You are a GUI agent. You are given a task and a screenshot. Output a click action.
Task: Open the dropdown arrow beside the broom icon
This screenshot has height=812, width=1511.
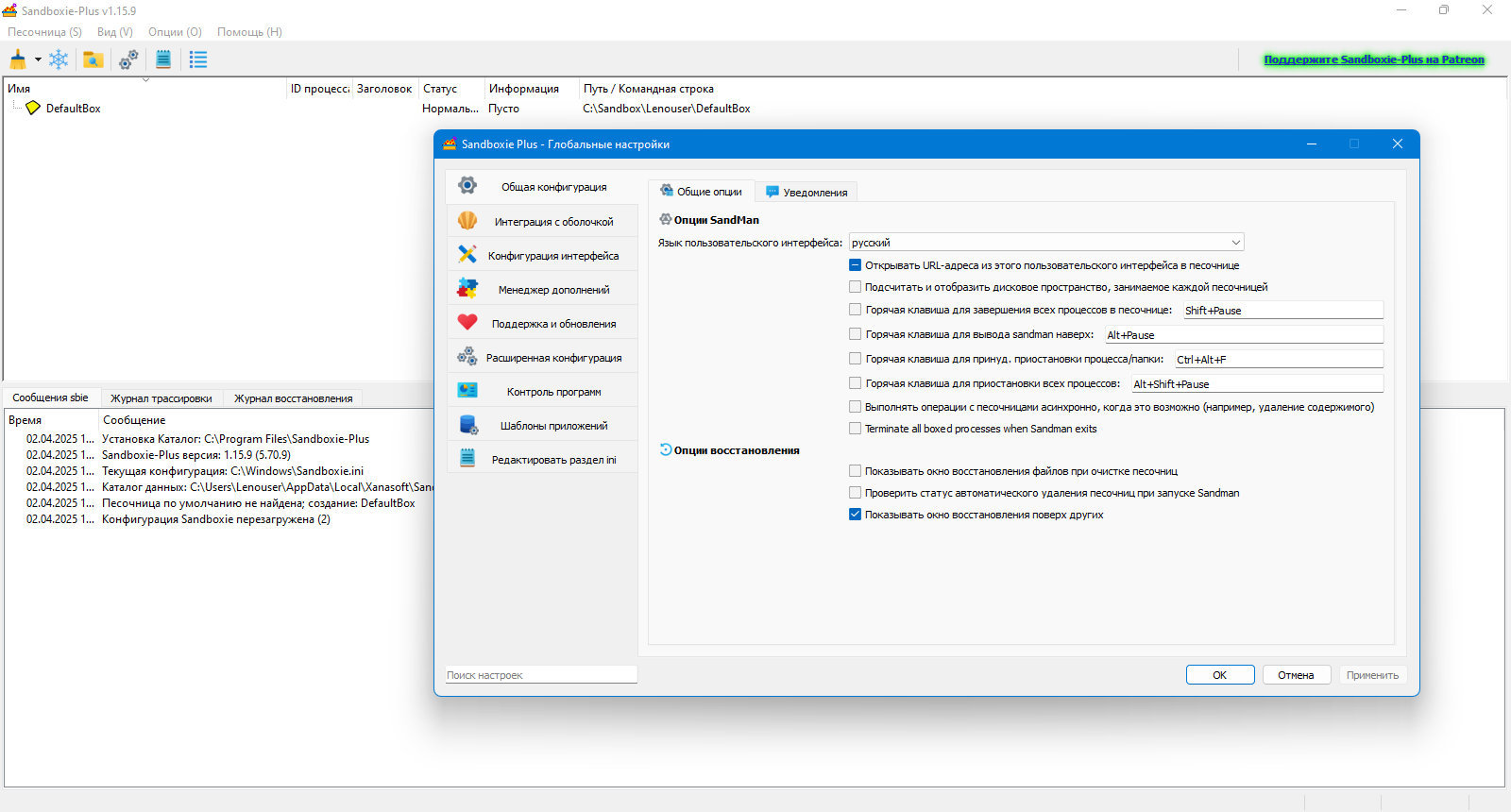point(38,59)
